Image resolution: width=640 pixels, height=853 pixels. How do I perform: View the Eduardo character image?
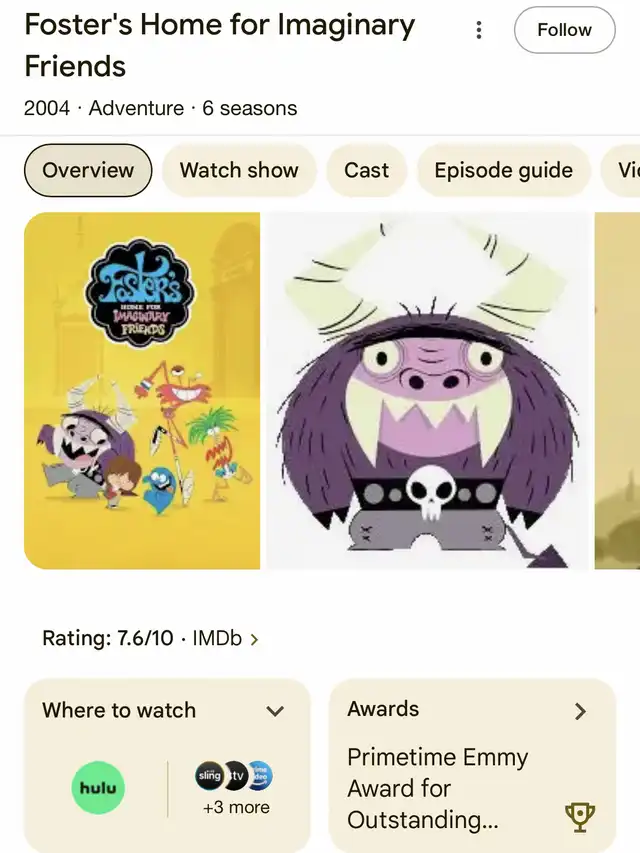tap(427, 391)
